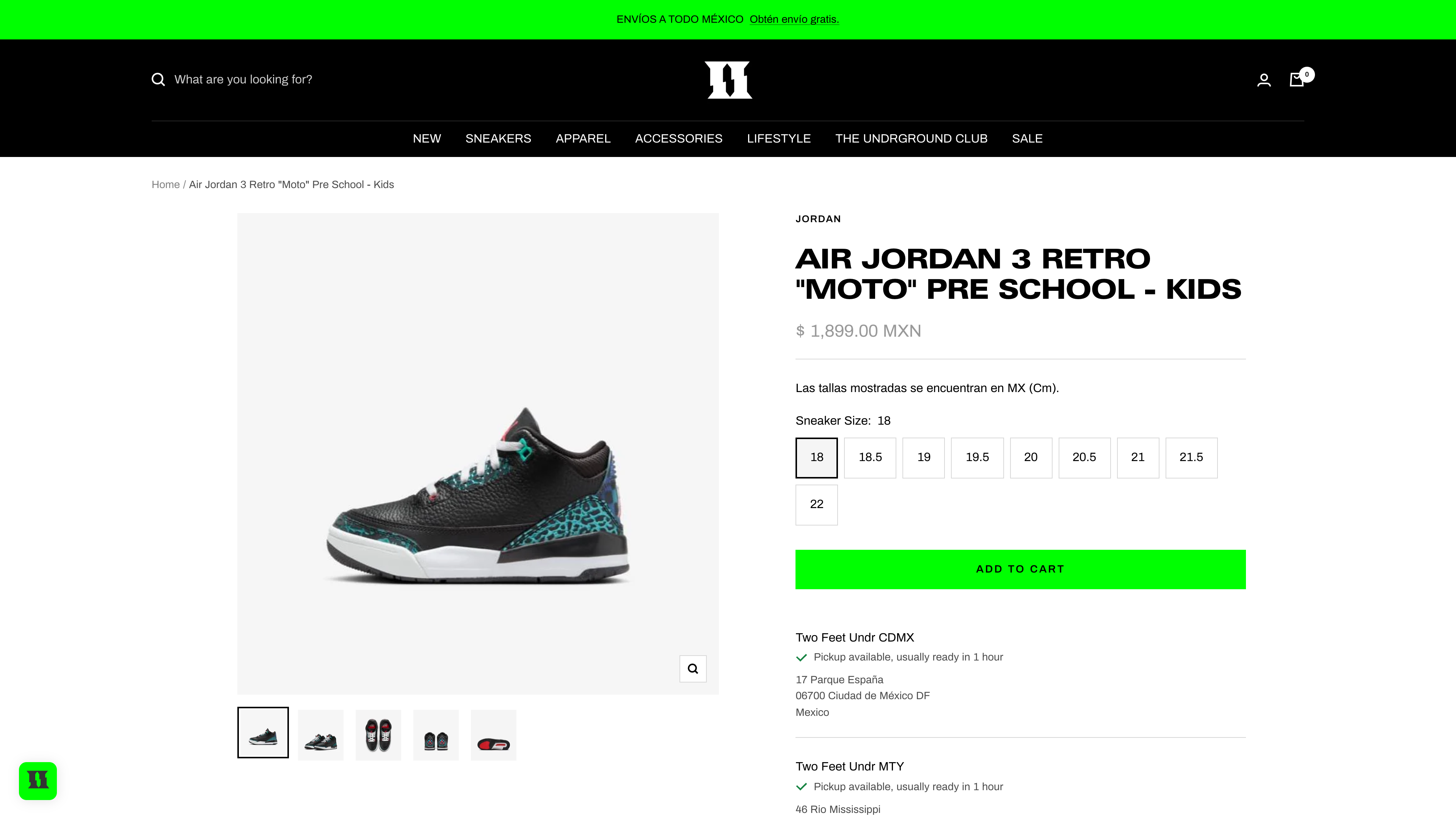The image size is (1456, 819).
Task: Zoom the product image with magnifier
Action: click(x=692, y=668)
